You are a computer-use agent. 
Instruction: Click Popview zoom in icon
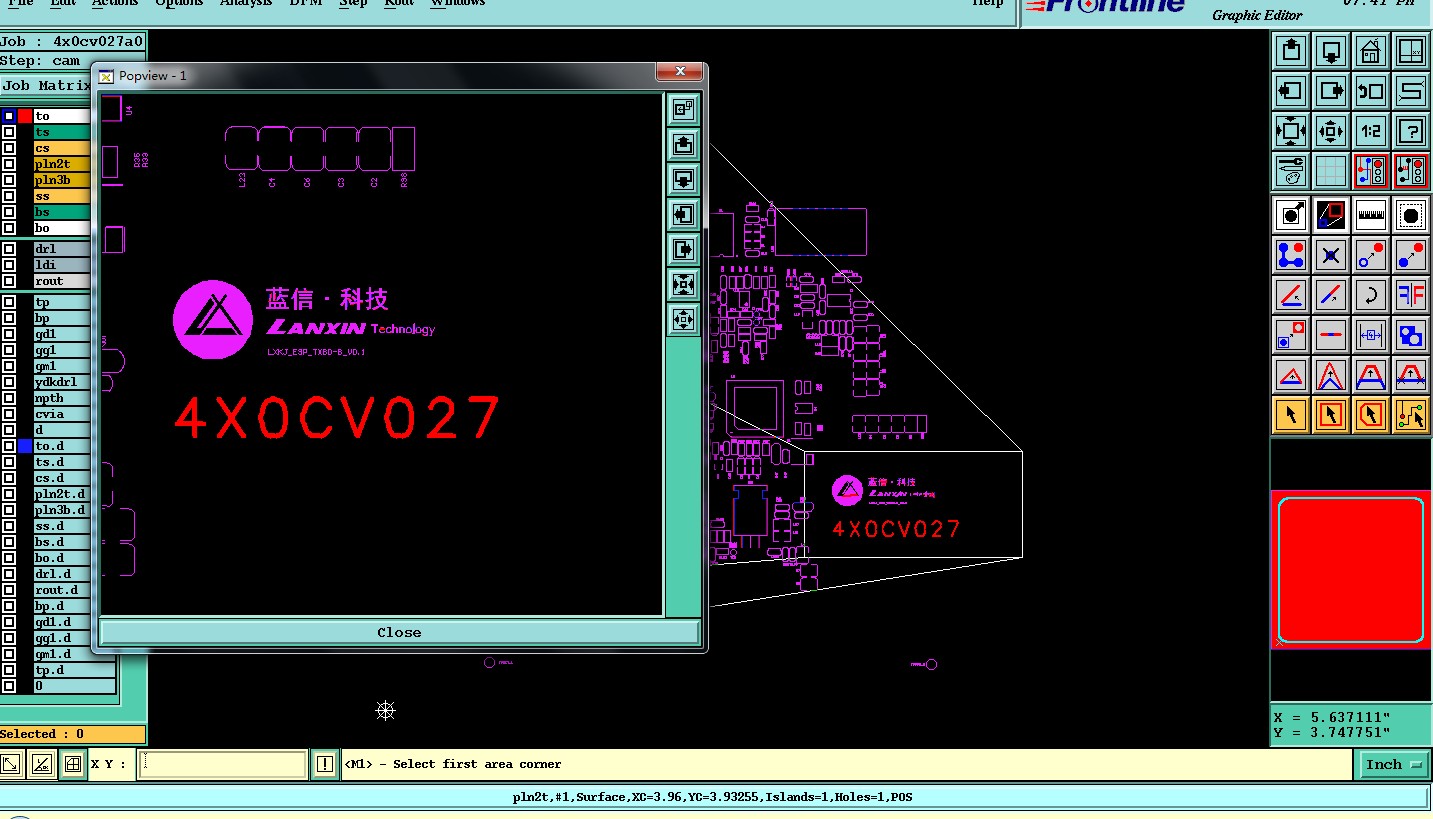684,285
